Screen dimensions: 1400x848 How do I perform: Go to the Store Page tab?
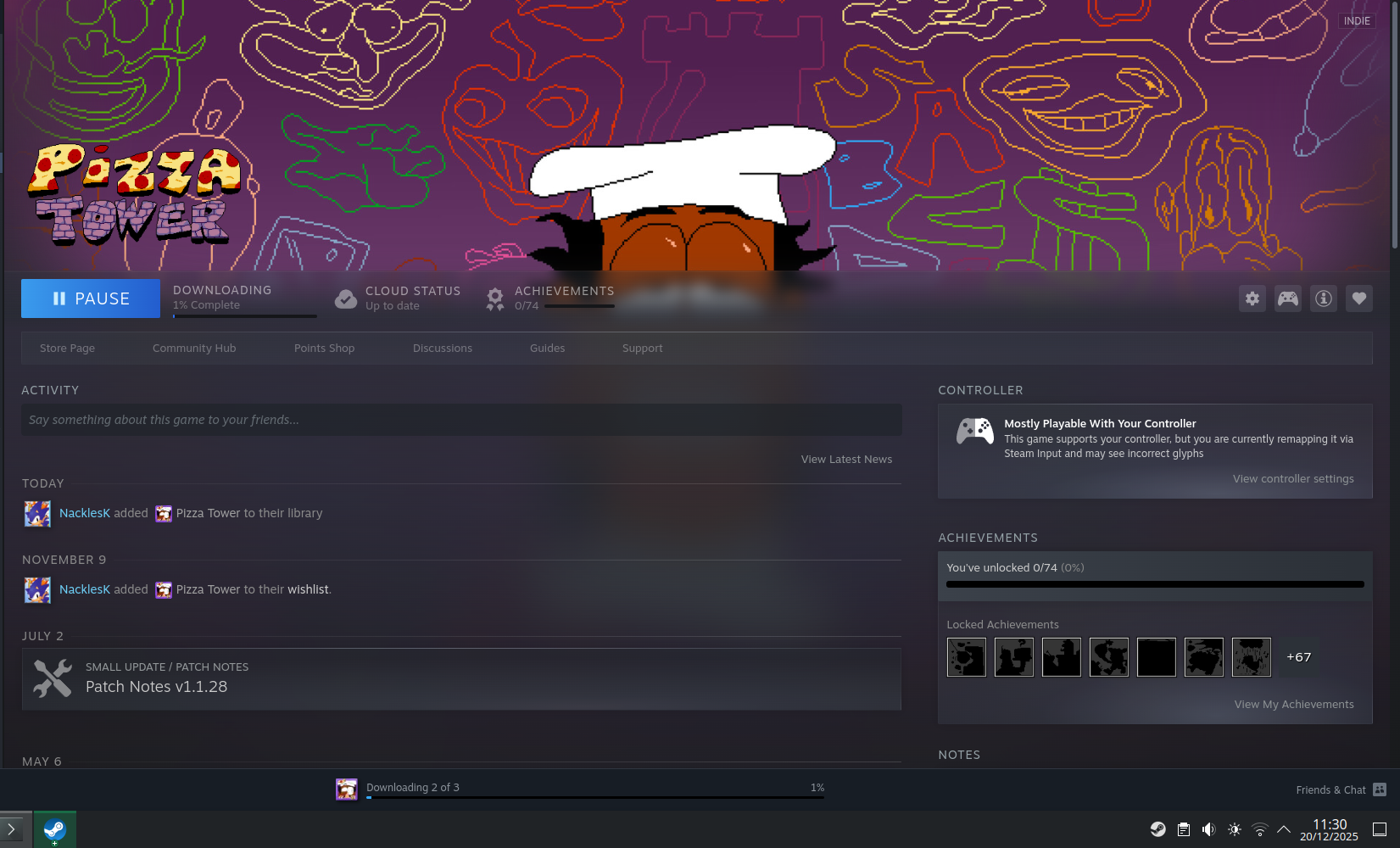coord(67,349)
